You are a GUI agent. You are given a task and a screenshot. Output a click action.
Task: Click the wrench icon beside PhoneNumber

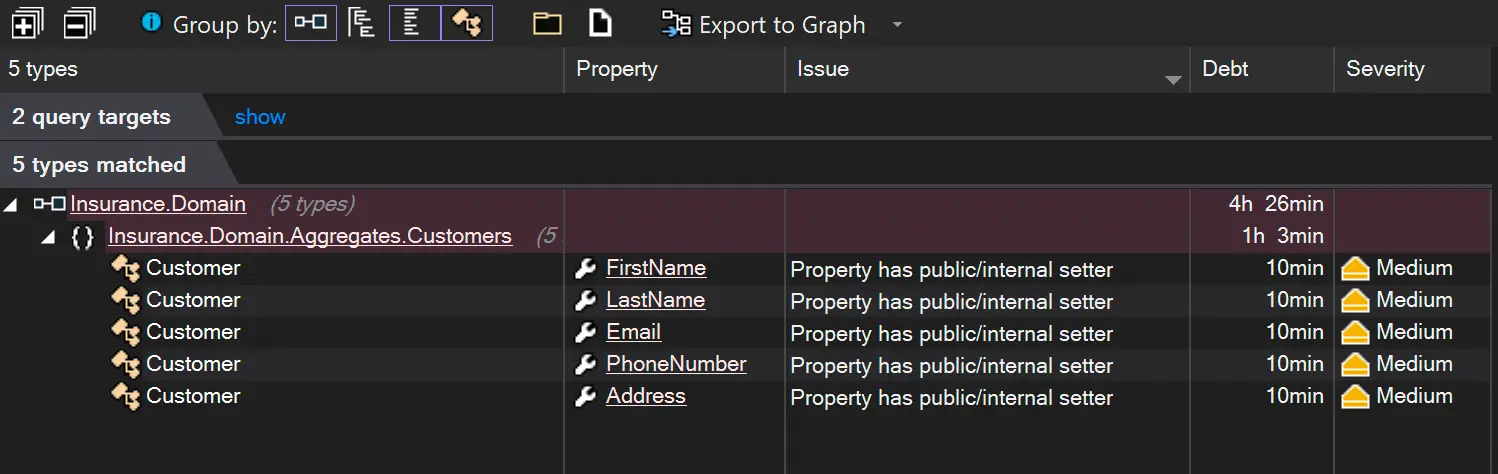coord(586,365)
